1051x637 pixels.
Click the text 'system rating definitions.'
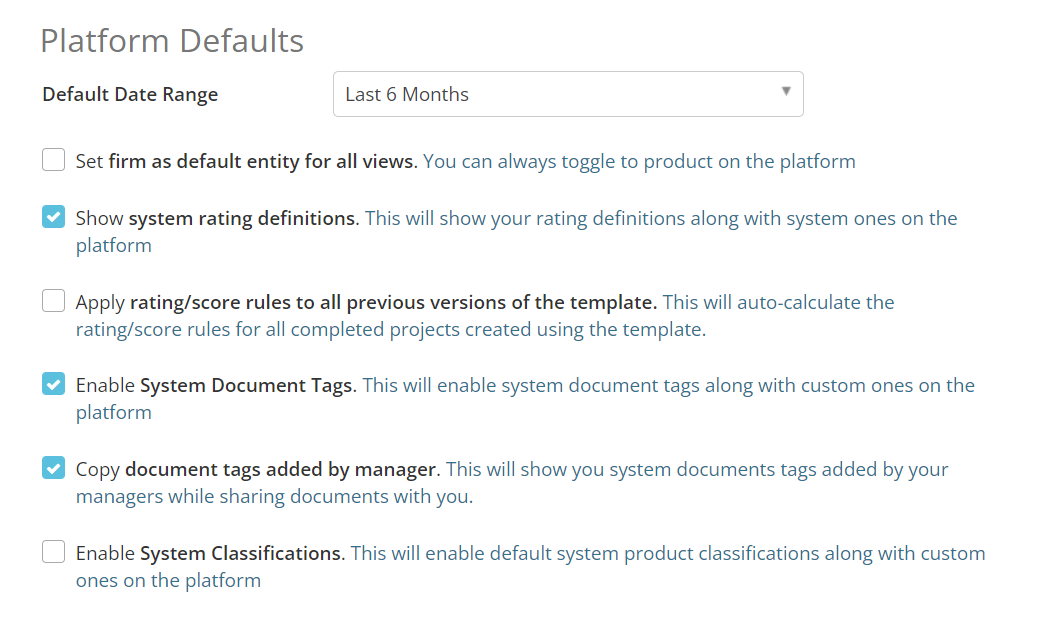[x=244, y=219]
